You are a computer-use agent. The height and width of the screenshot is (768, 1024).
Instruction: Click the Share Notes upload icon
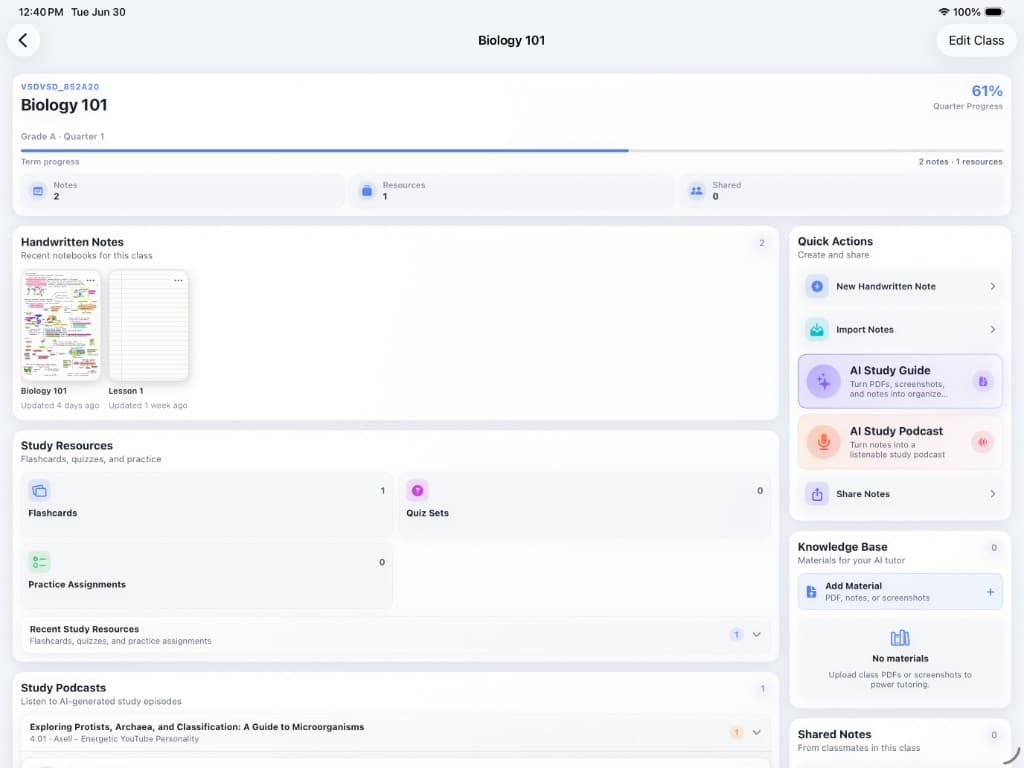pyautogui.click(x=817, y=494)
